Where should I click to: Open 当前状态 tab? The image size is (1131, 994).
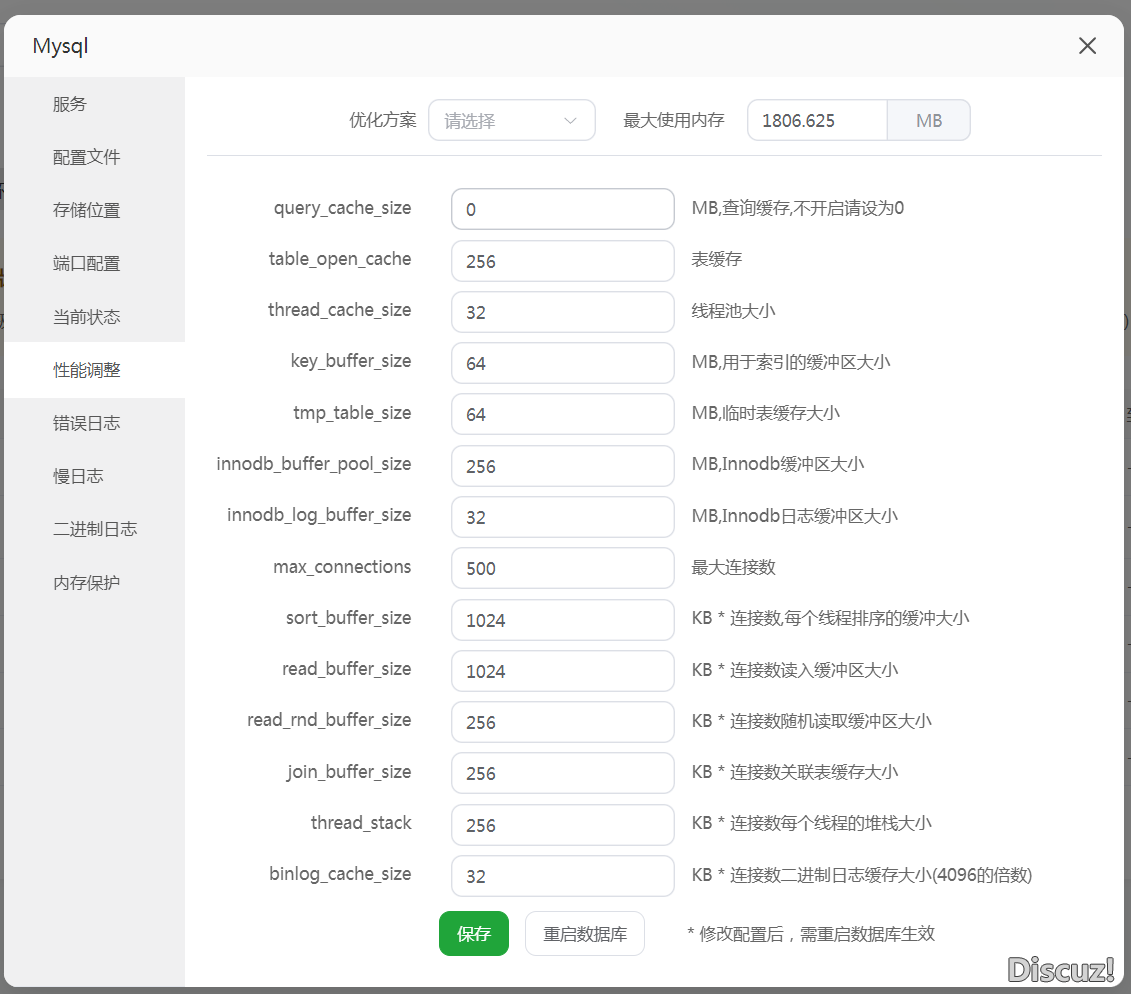pyautogui.click(x=86, y=317)
